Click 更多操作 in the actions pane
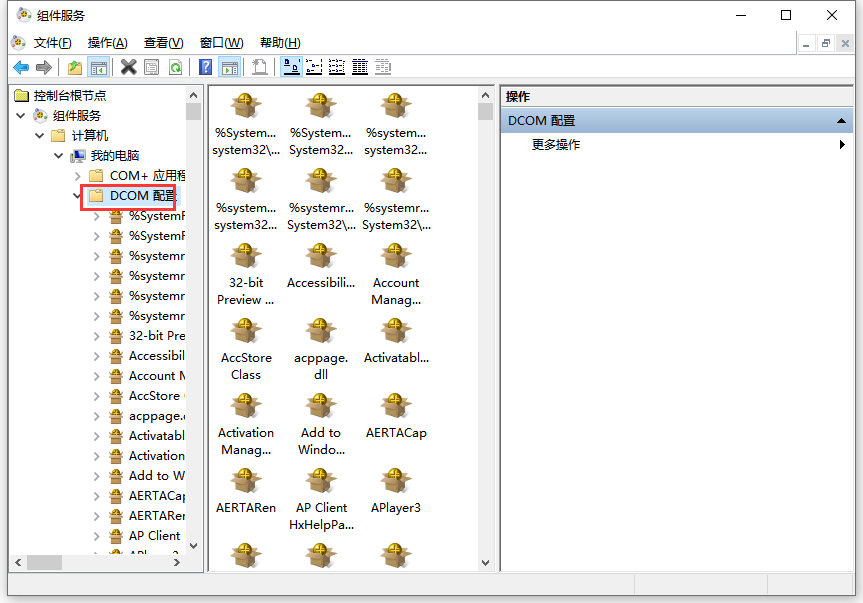 [556, 145]
